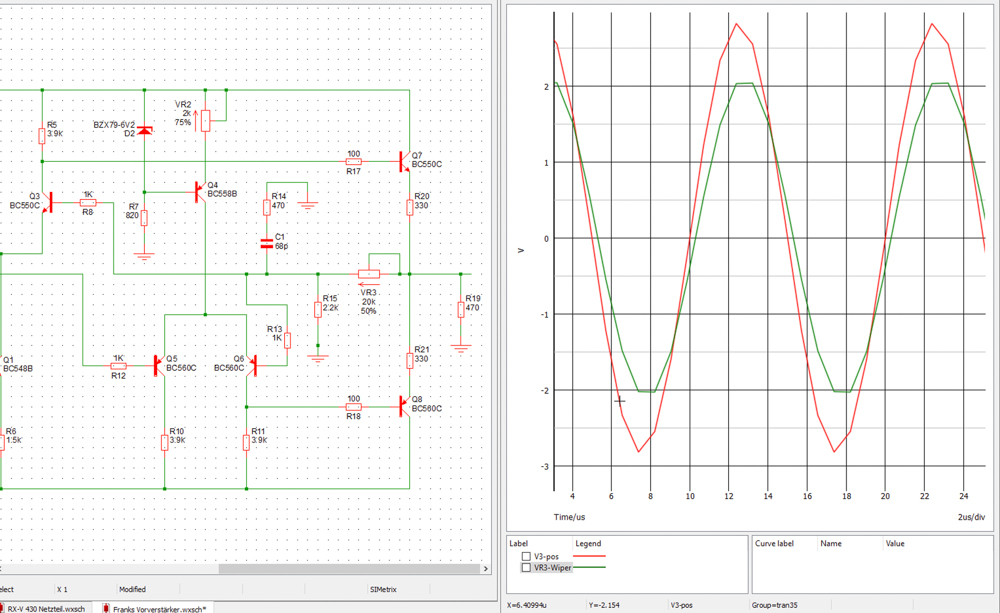Click schematic scroll right arrow
Screen dimensions: 1000x613
coord(486,568)
